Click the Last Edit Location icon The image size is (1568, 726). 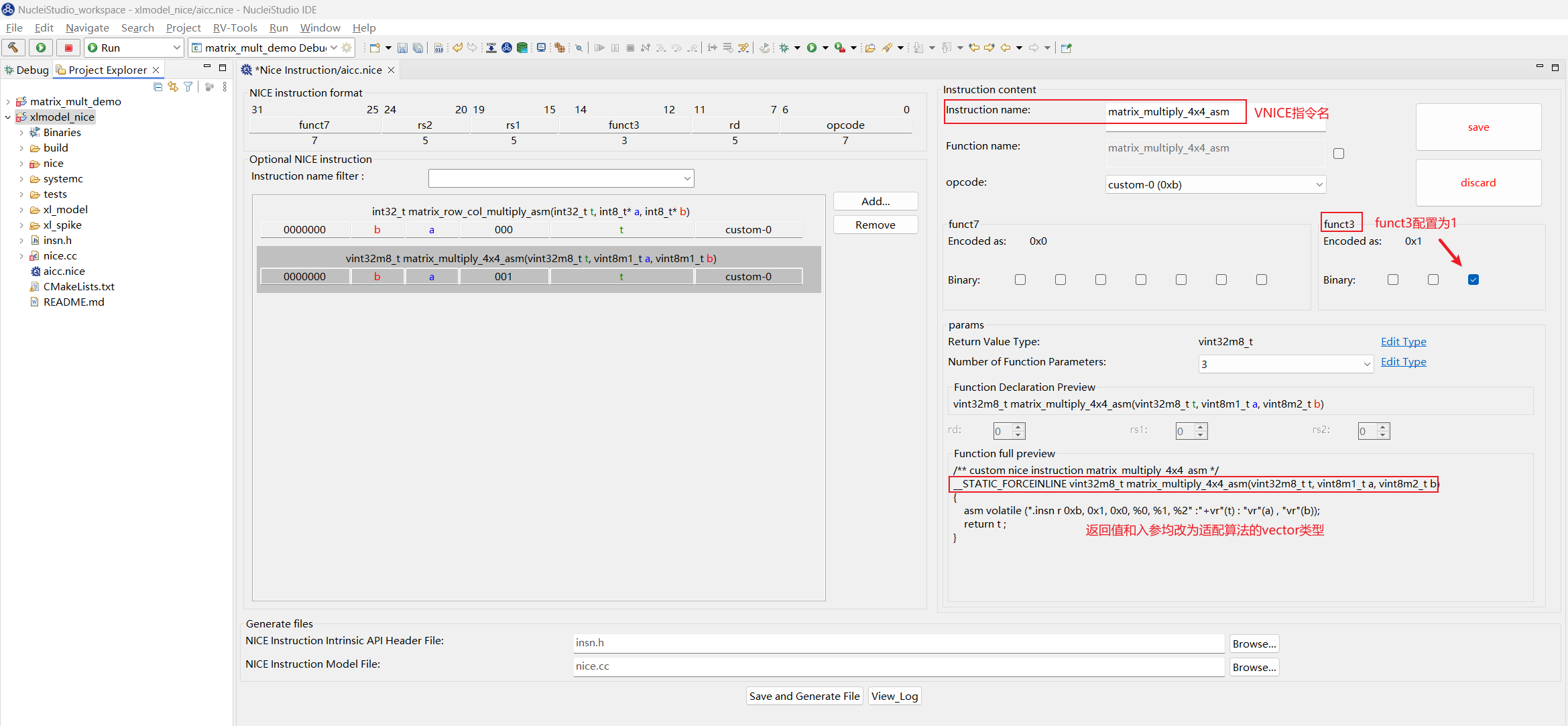point(974,48)
